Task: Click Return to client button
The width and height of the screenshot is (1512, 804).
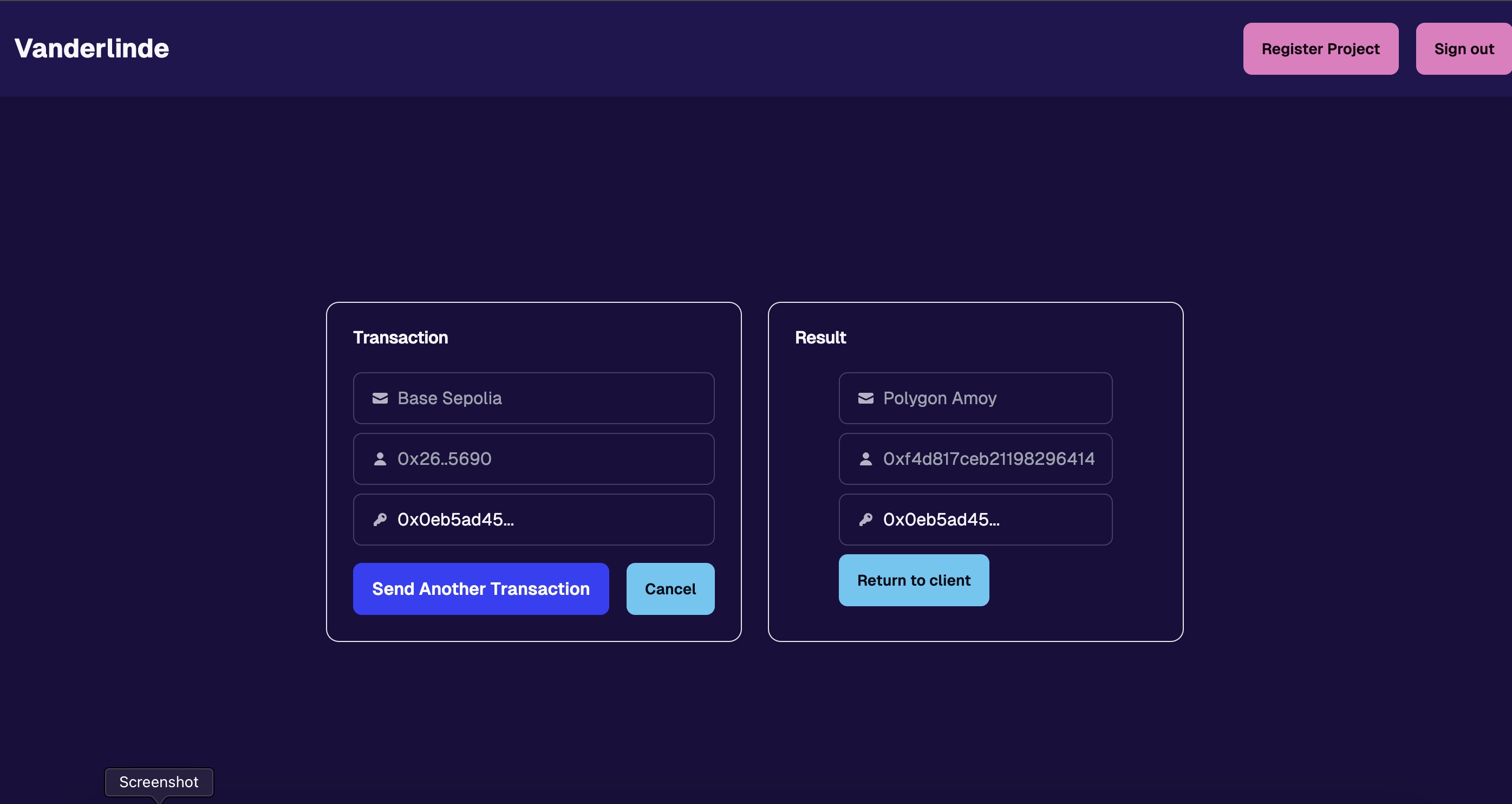Action: click(x=913, y=580)
